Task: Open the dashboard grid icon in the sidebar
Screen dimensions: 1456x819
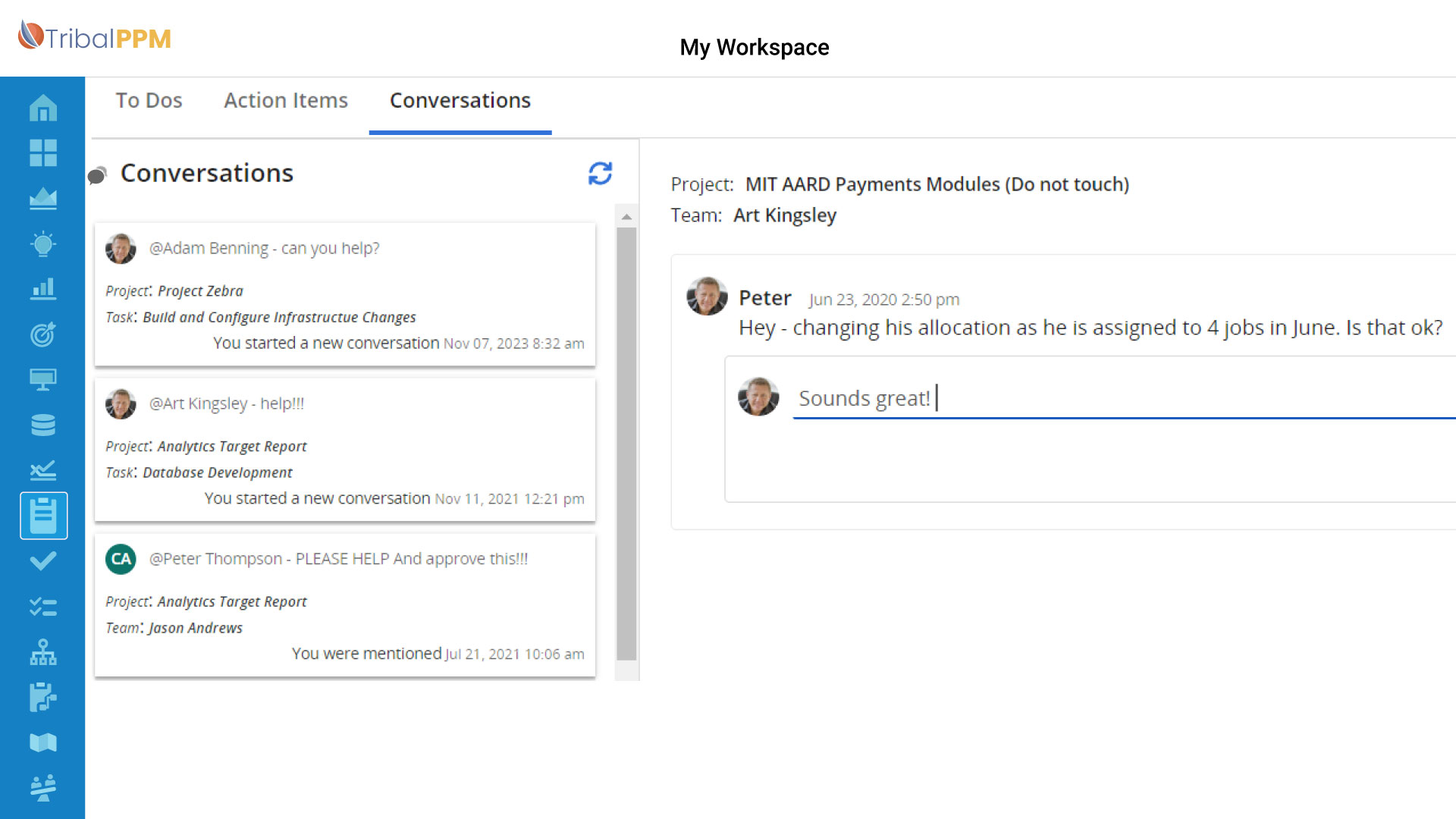Action: click(x=43, y=152)
